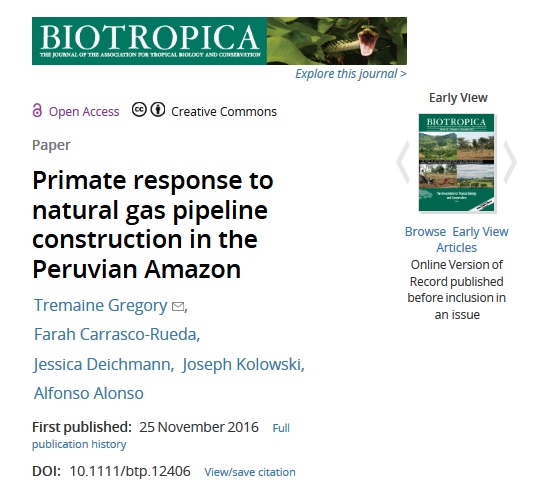Click the Open Access label
535x492 pixels.
84,112
